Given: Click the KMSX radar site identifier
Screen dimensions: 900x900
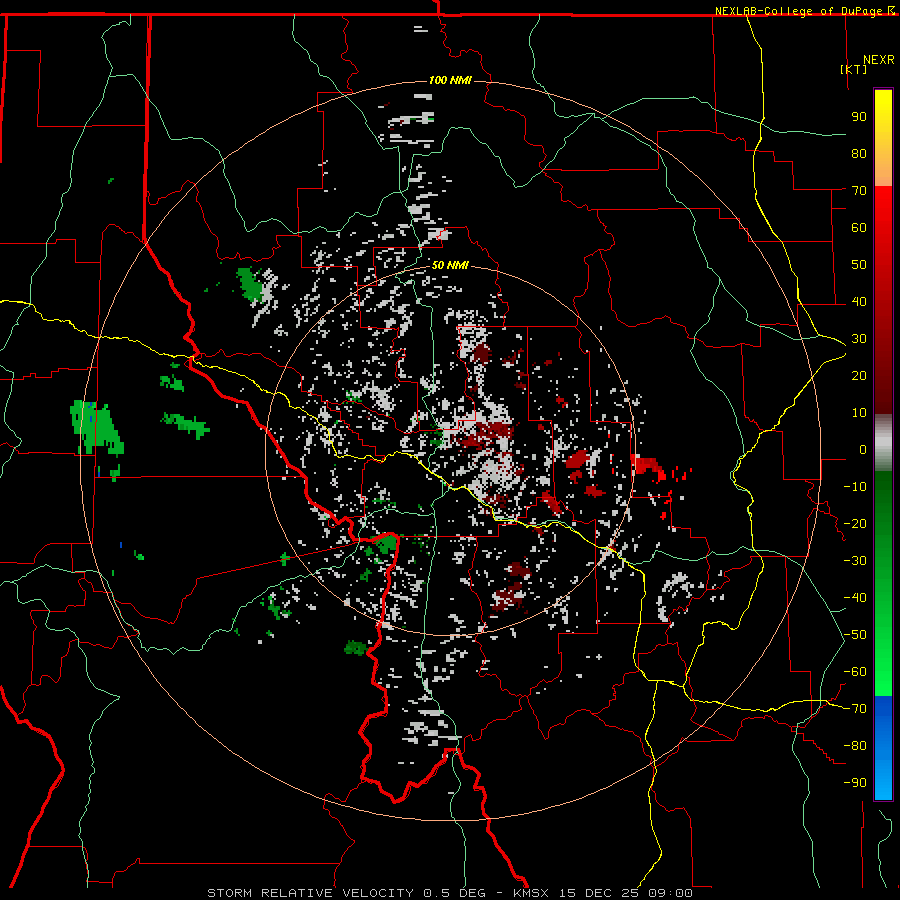Looking at the screenshot, I should coord(530,893).
